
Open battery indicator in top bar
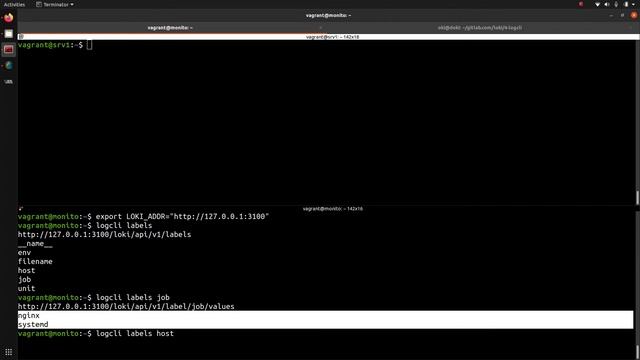(626, 4)
